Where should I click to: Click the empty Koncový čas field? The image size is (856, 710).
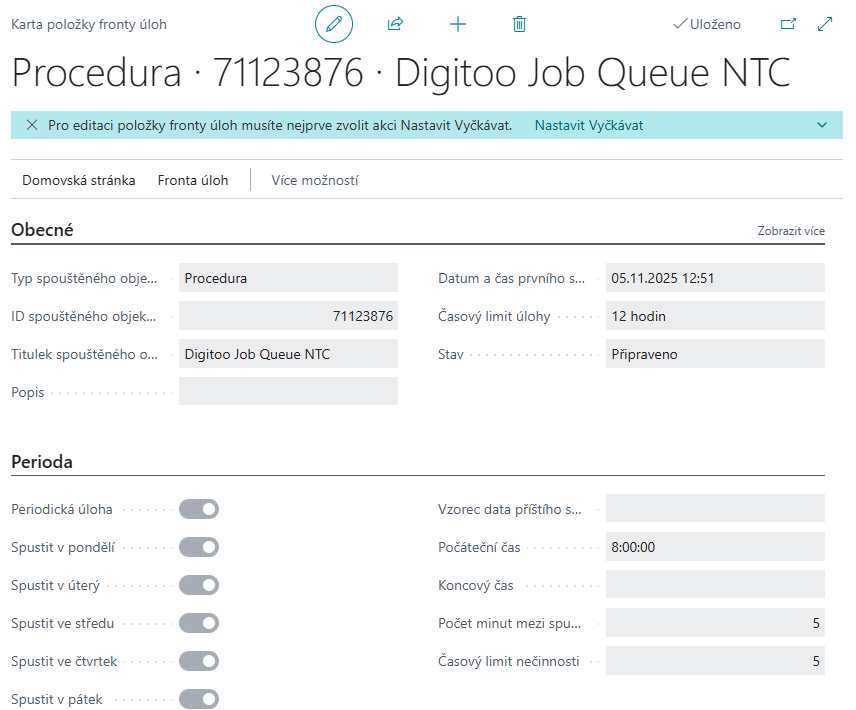click(x=715, y=585)
